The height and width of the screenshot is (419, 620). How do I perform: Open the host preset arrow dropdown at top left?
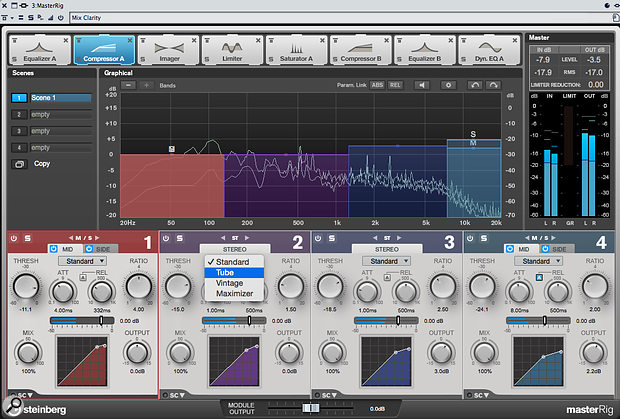[x=12, y=18]
